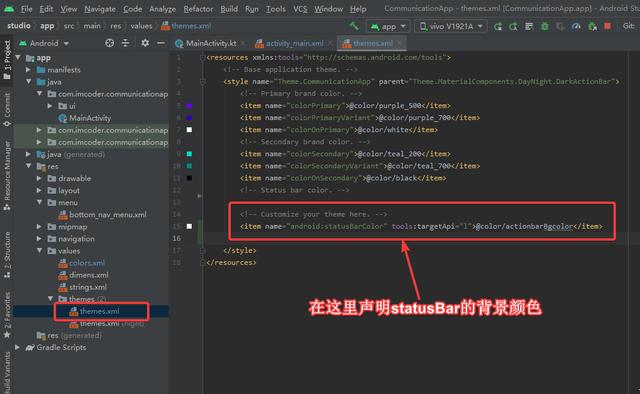
Task: Collapse the java folder
Action: point(29,82)
